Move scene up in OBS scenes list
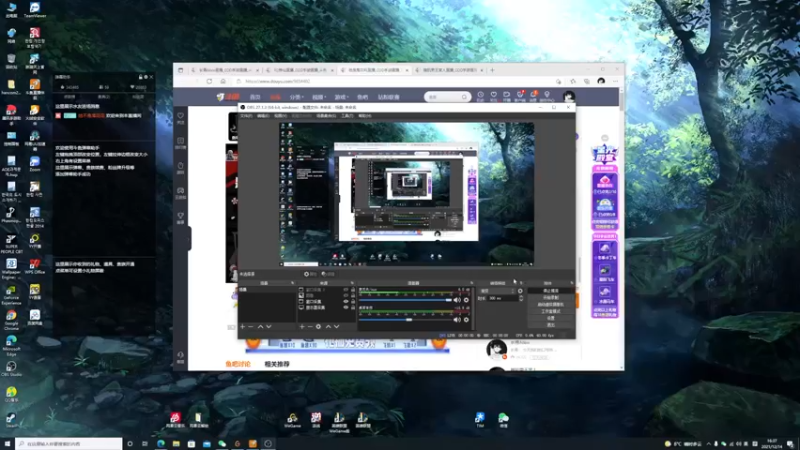Image resolution: width=800 pixels, height=450 pixels. (260, 327)
